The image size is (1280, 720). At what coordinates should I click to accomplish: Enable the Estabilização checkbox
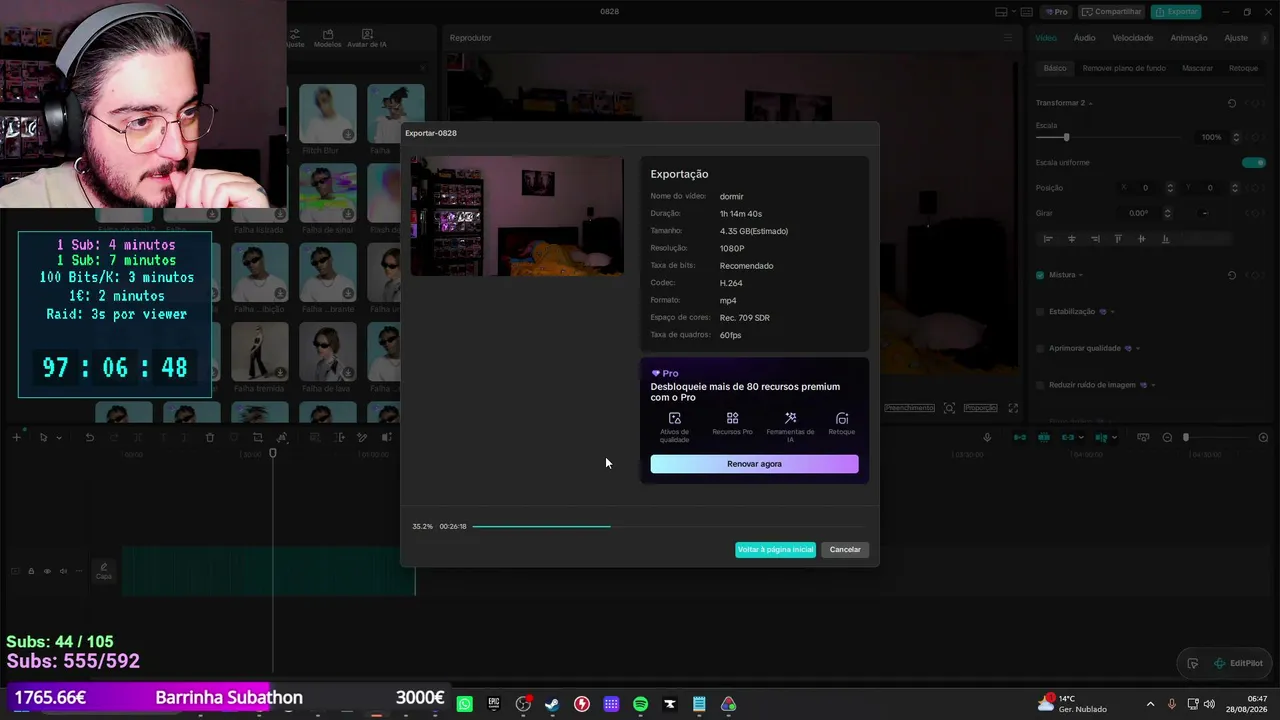(1040, 312)
